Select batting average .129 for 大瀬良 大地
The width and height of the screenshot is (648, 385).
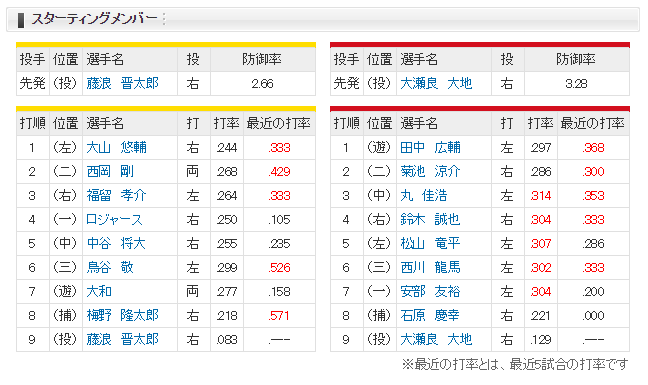point(541,340)
